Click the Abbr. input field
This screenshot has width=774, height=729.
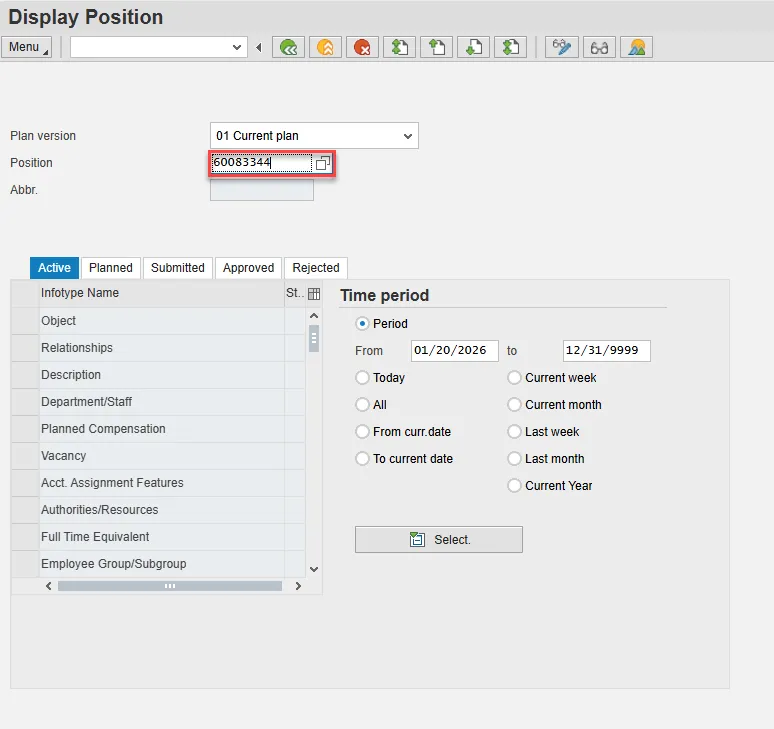tap(262, 190)
